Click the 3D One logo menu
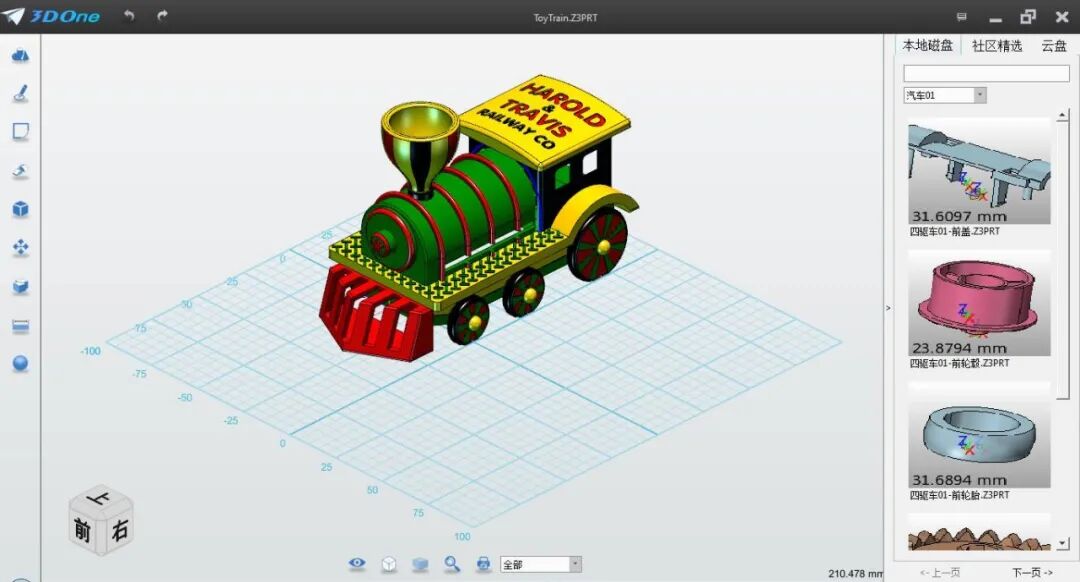1080x582 pixels. click(51, 16)
